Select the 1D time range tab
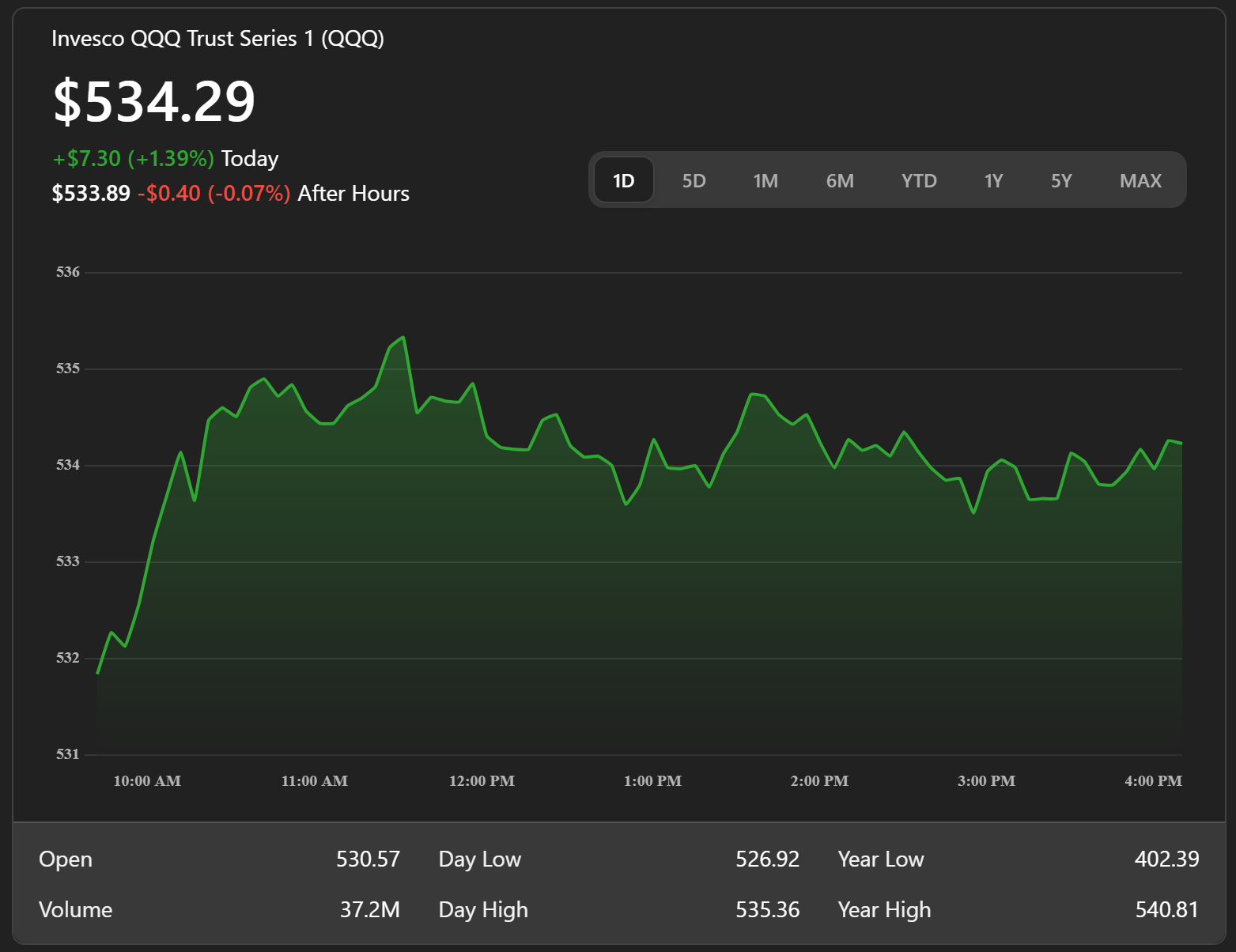1236x952 pixels. 624,180
